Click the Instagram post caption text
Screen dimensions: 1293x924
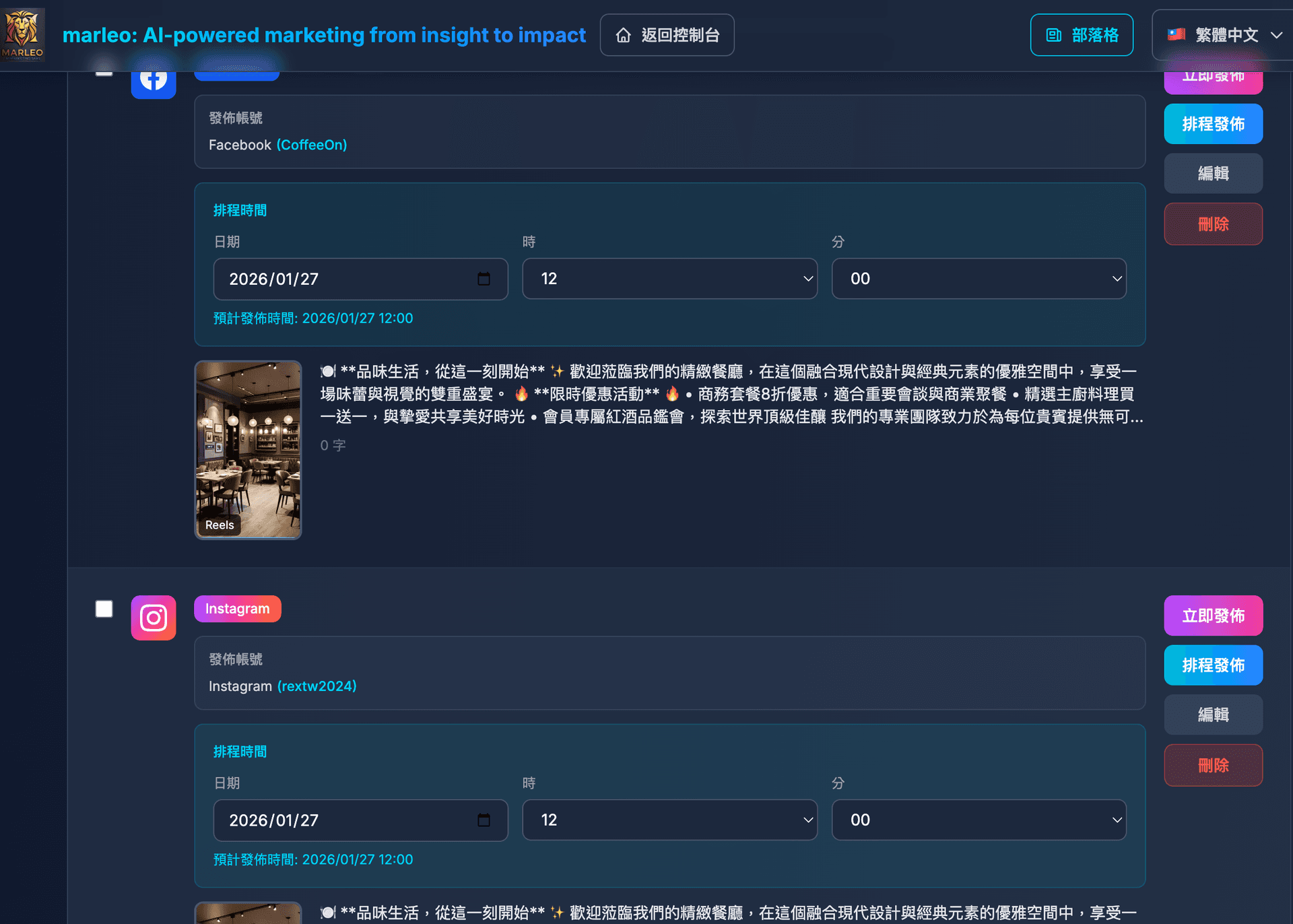(729, 913)
